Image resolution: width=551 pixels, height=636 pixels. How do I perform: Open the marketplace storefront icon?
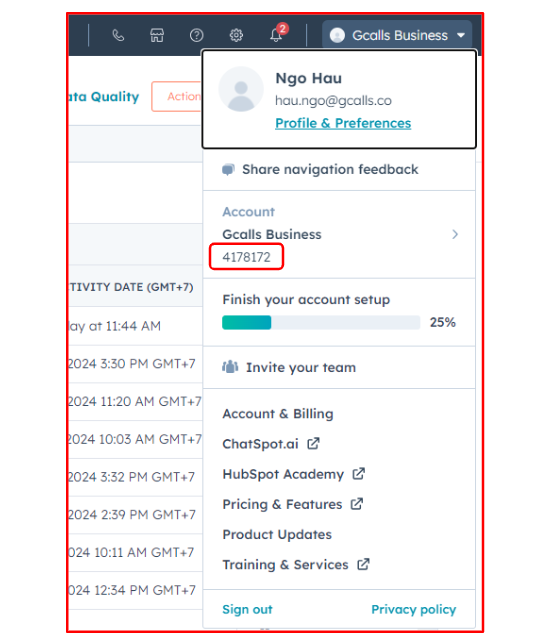coord(157,36)
